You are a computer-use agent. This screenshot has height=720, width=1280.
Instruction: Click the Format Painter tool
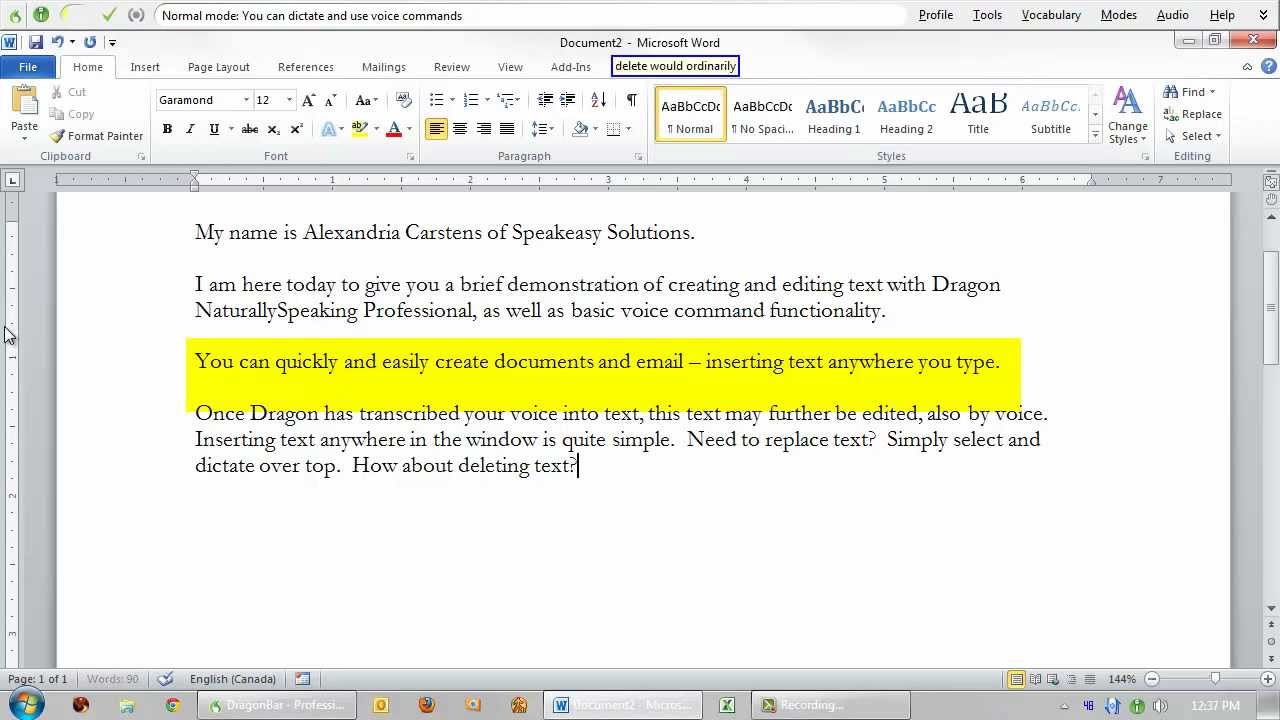coord(96,136)
